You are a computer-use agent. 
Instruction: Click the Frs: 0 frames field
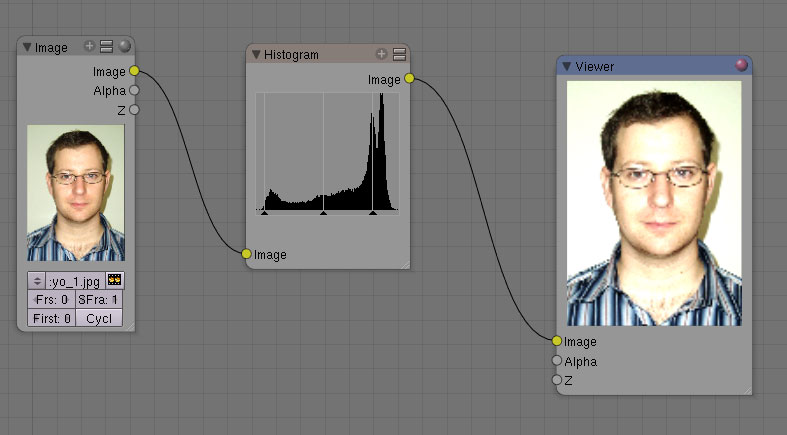51,300
